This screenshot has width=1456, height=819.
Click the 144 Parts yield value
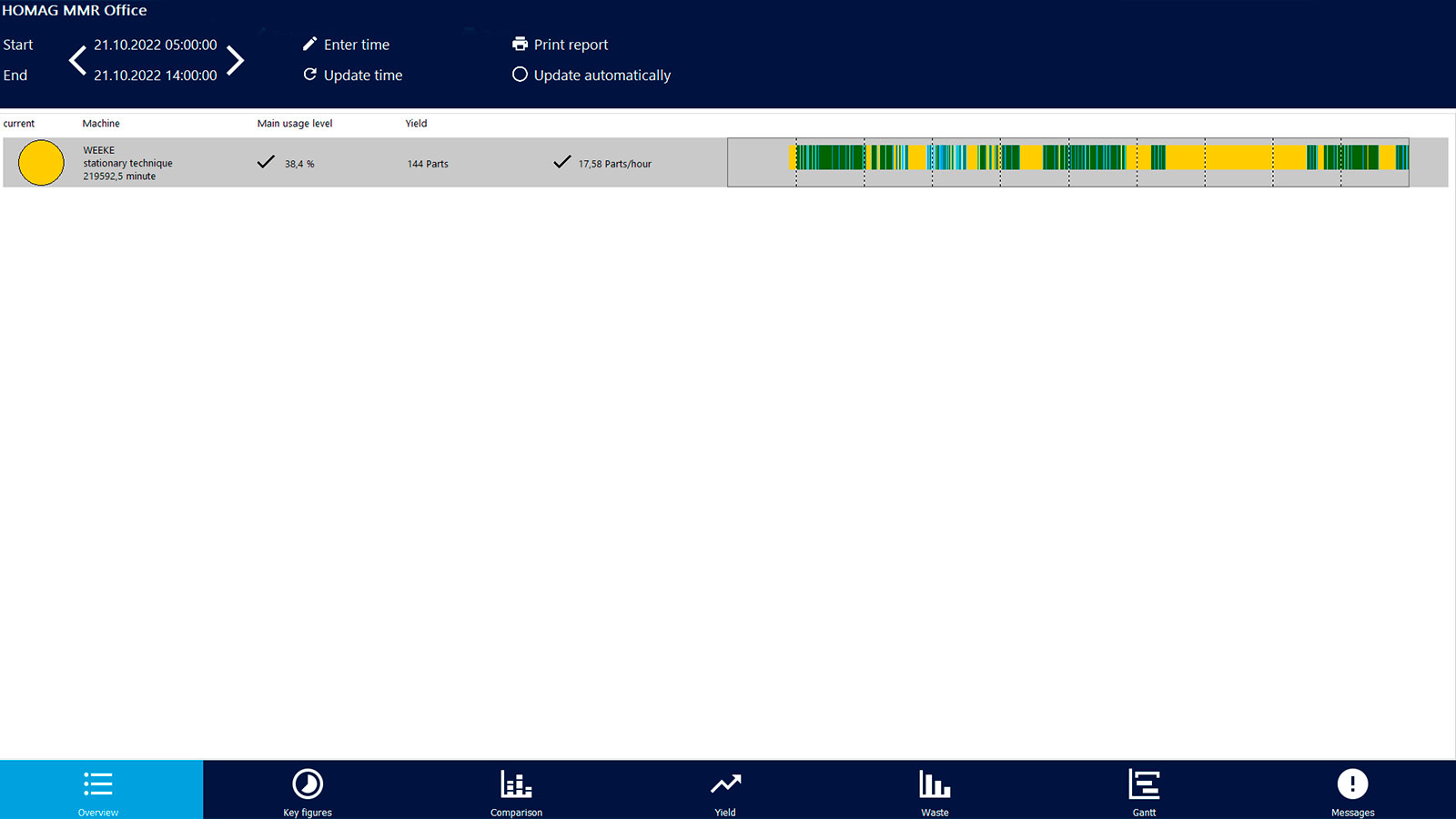(428, 164)
